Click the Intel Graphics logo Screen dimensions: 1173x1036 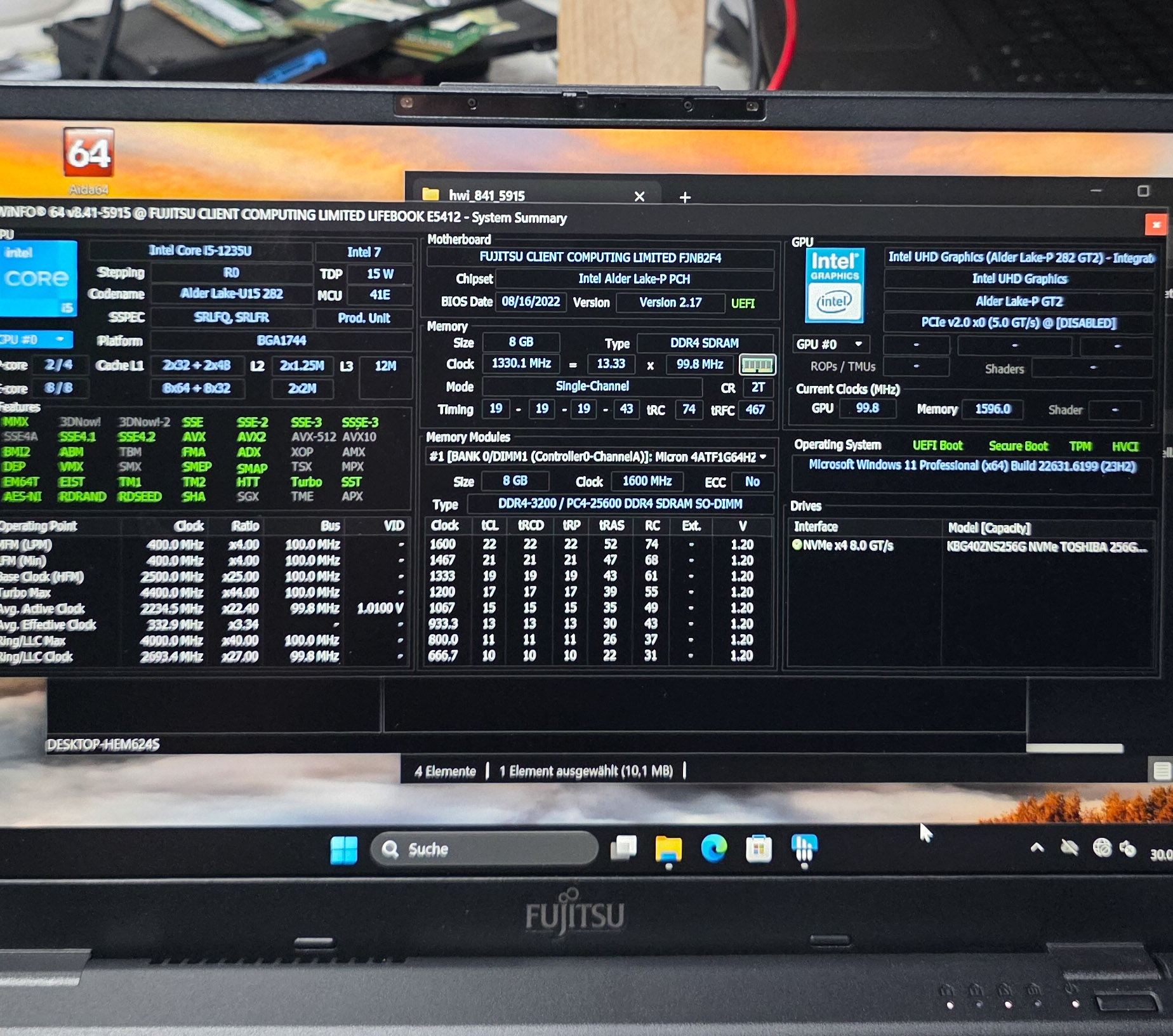(x=834, y=285)
